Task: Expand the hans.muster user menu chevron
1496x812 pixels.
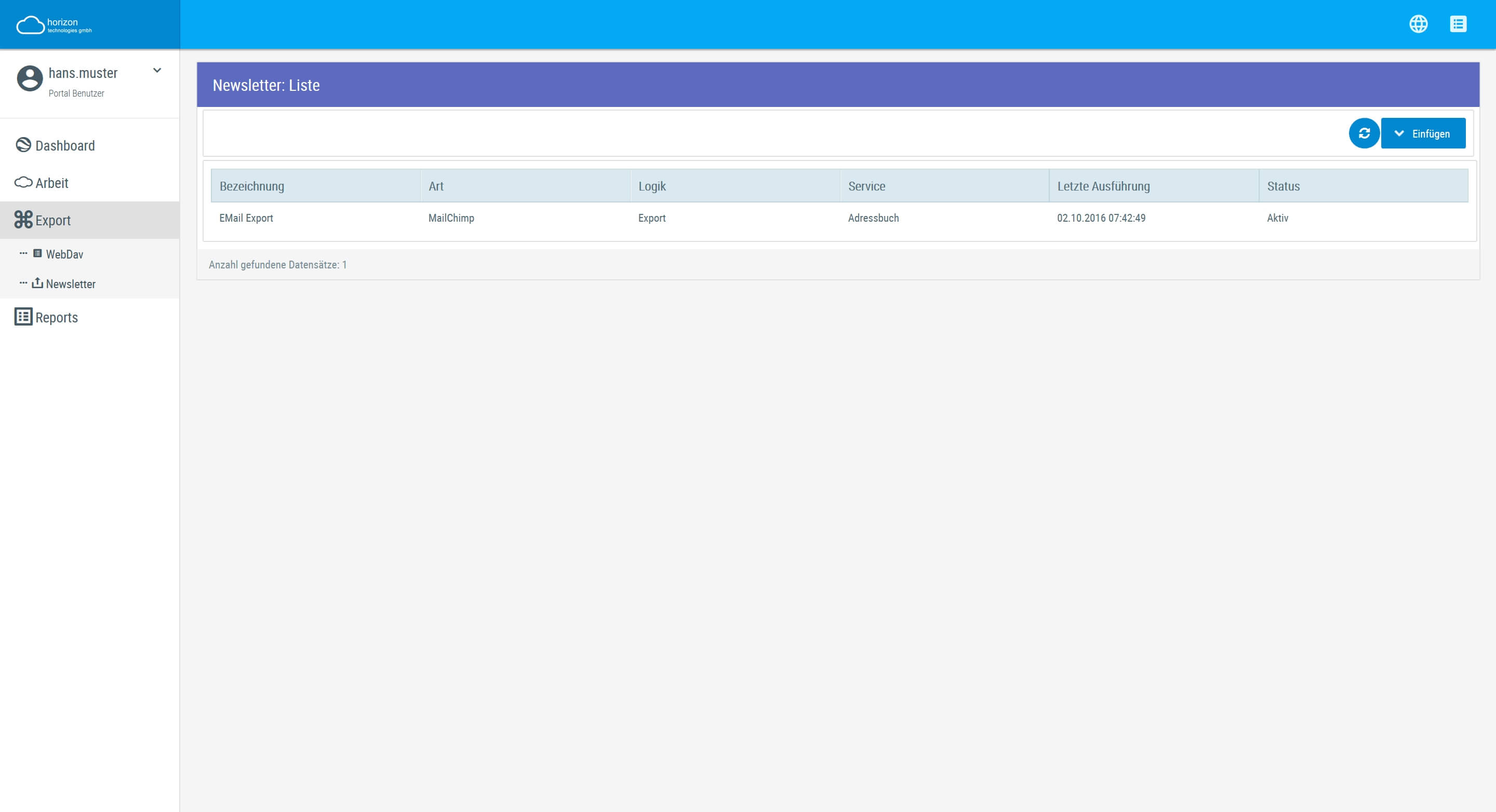Action: (x=156, y=70)
